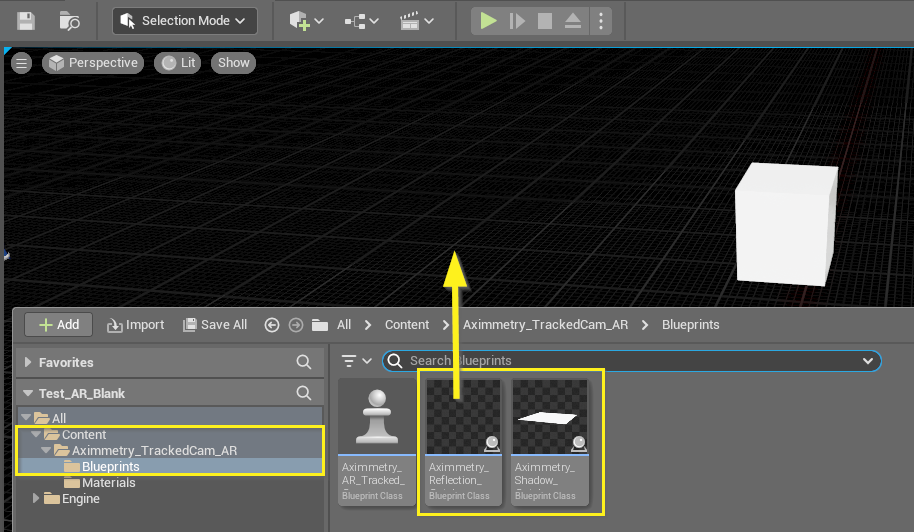Screen dimensions: 914x532
Task: Click the Eject button in toolbar
Action: click(573, 22)
